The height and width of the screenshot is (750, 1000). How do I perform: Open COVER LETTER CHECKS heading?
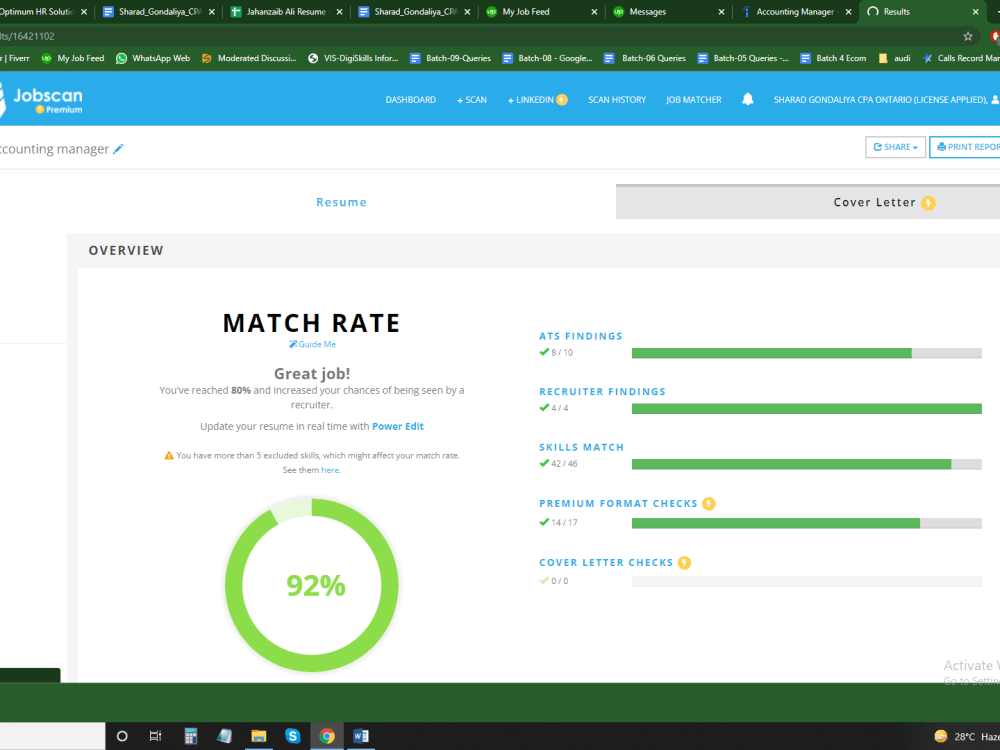pyautogui.click(x=606, y=562)
